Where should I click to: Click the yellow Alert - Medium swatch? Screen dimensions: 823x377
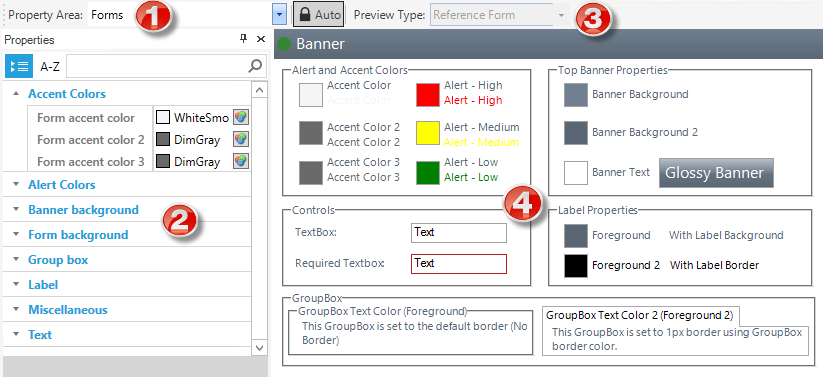pos(428,133)
